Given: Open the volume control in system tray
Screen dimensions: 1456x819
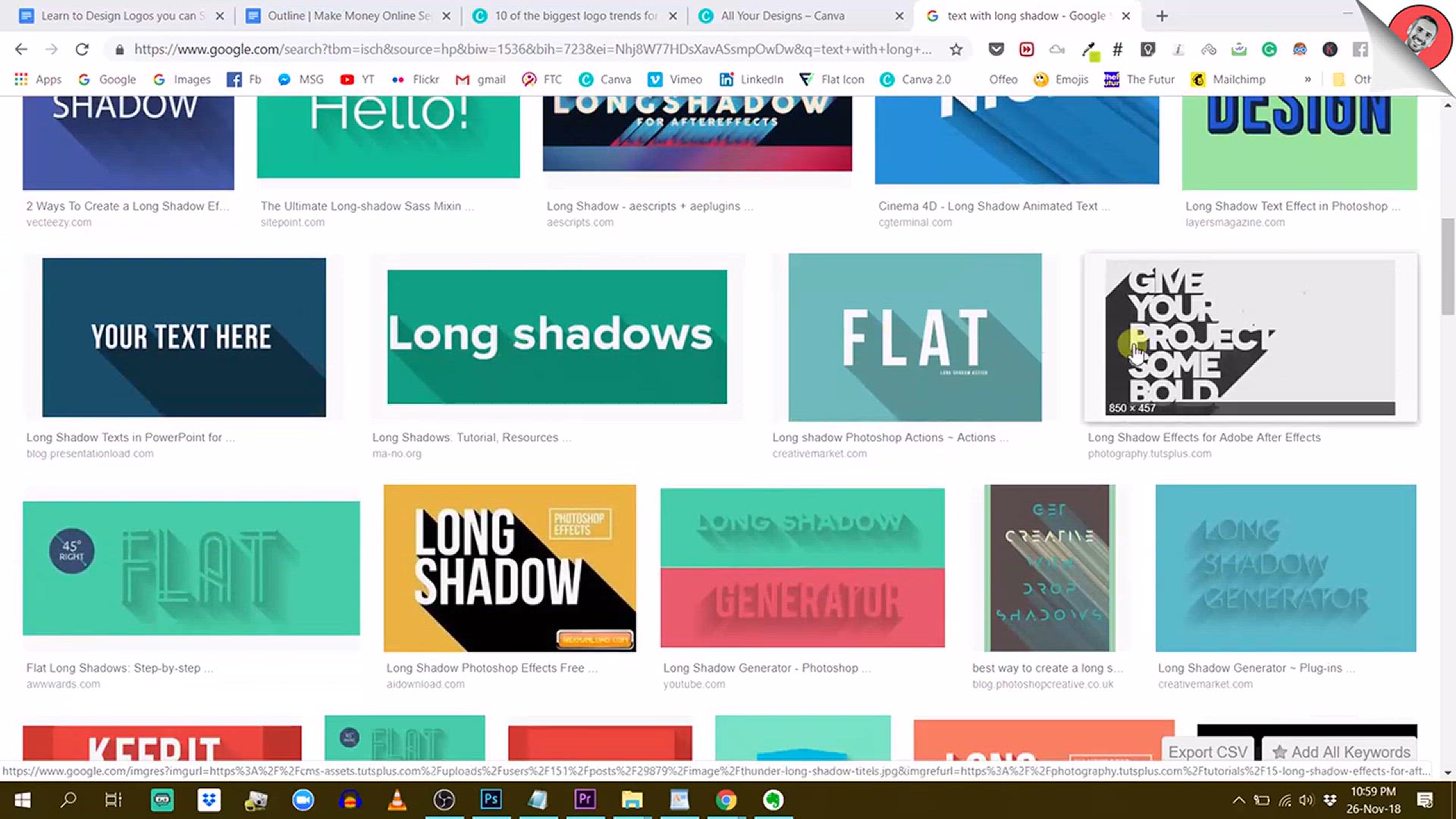Looking at the screenshot, I should click(1306, 800).
